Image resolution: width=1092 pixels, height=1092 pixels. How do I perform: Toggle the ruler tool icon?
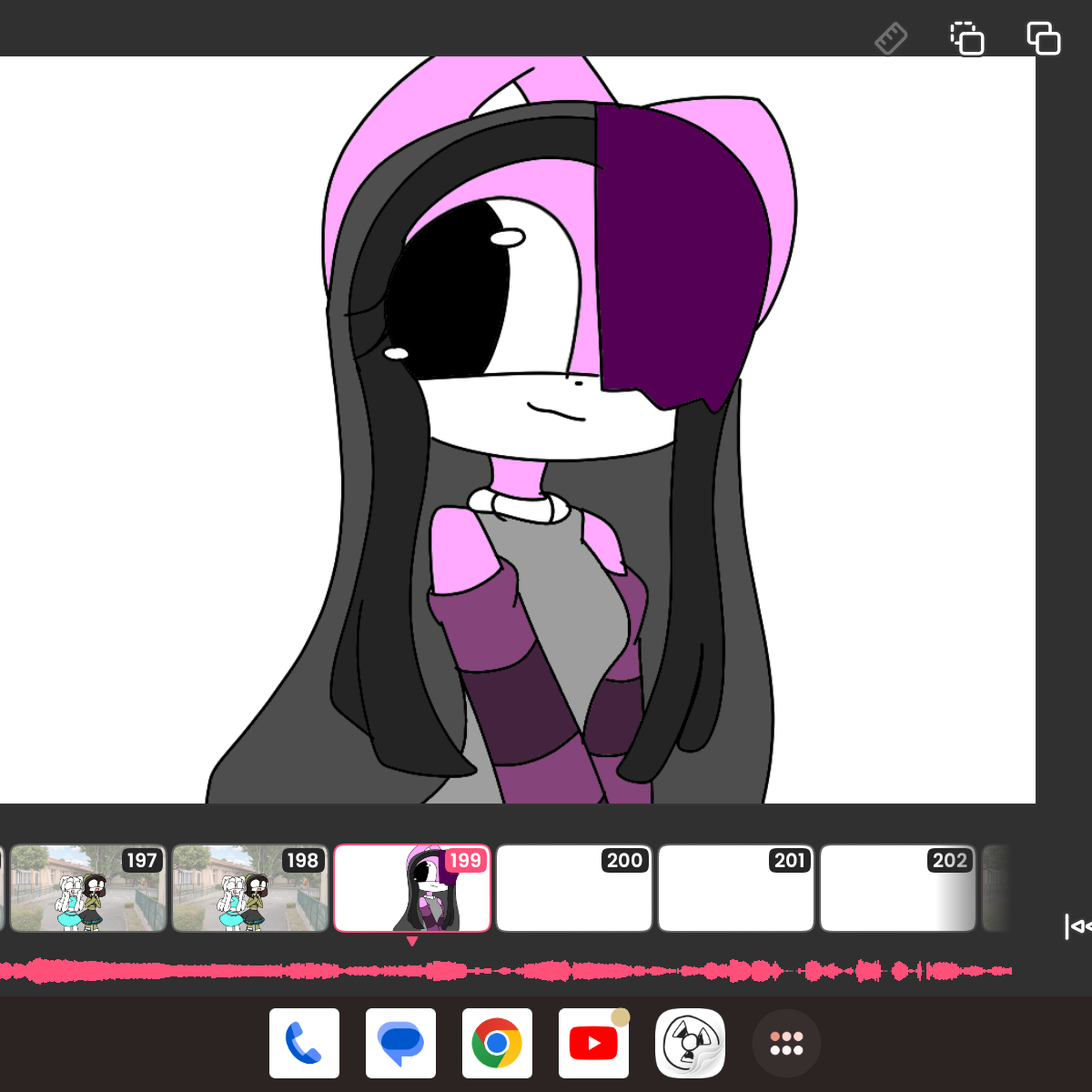(x=891, y=39)
